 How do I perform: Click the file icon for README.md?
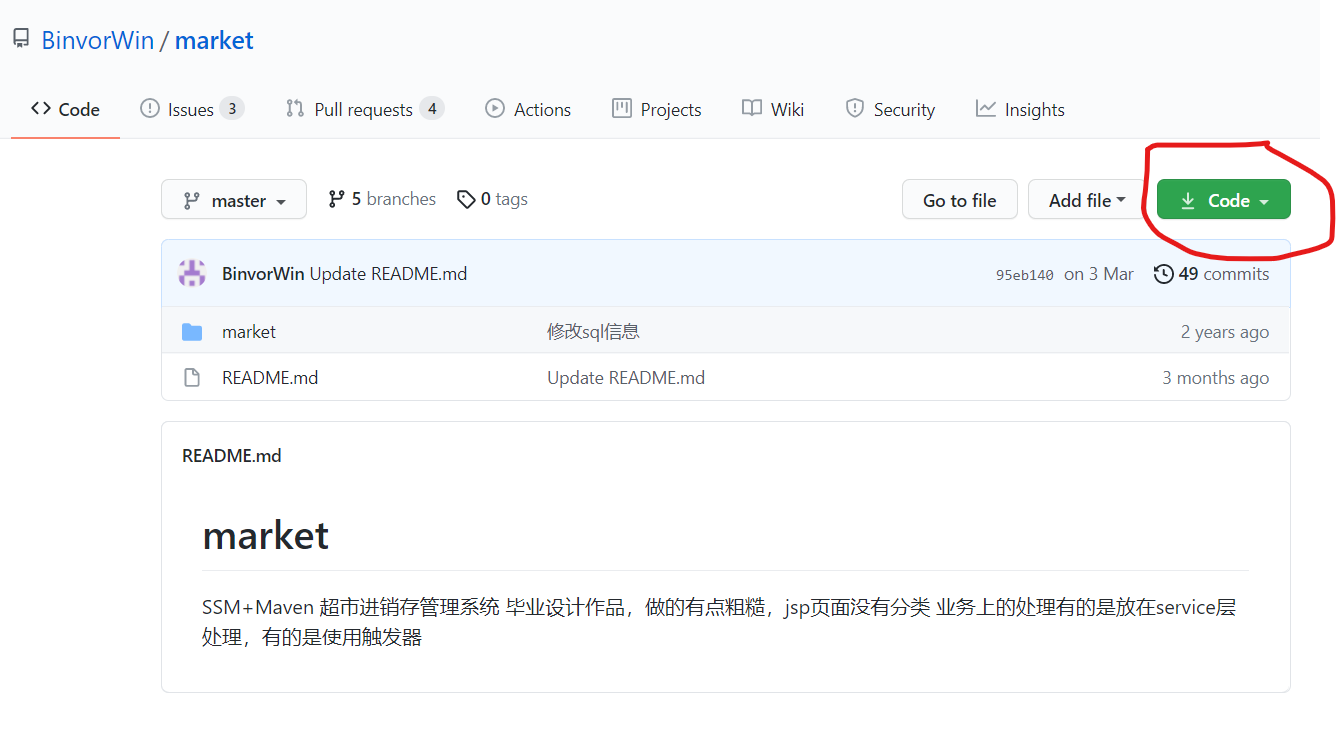tap(192, 378)
